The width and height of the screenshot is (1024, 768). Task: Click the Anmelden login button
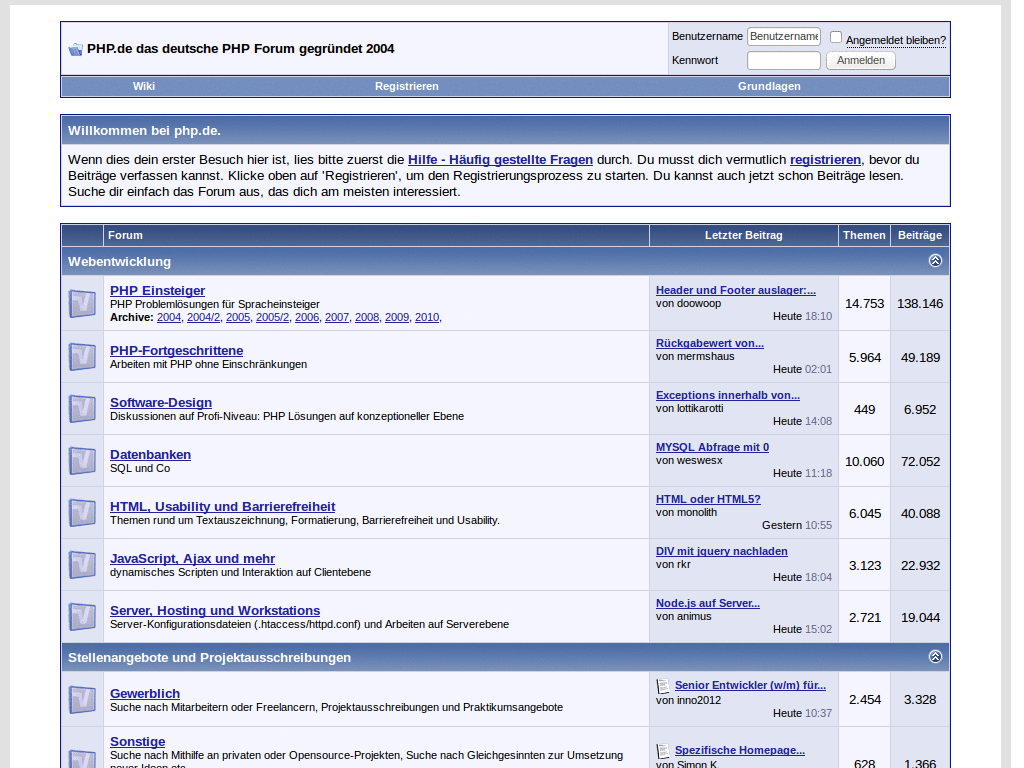pos(861,61)
